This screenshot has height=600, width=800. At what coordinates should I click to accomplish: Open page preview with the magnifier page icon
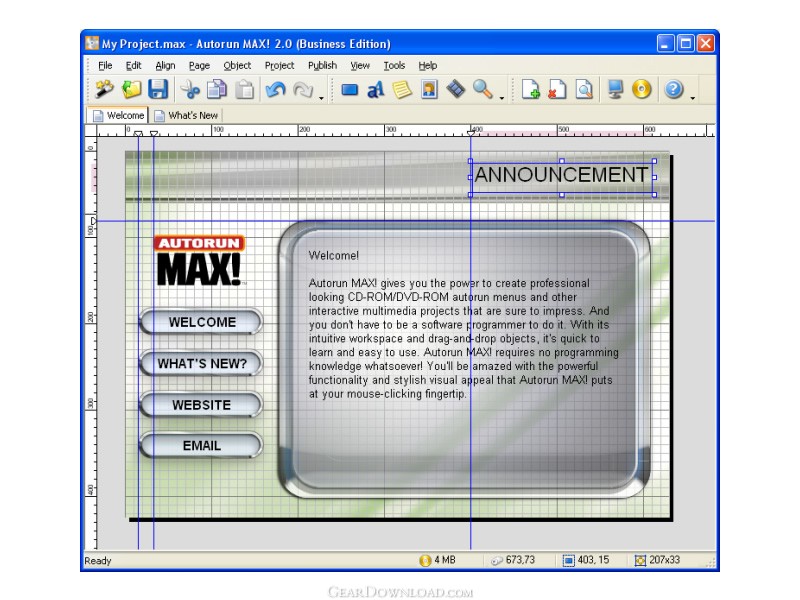pyautogui.click(x=584, y=90)
